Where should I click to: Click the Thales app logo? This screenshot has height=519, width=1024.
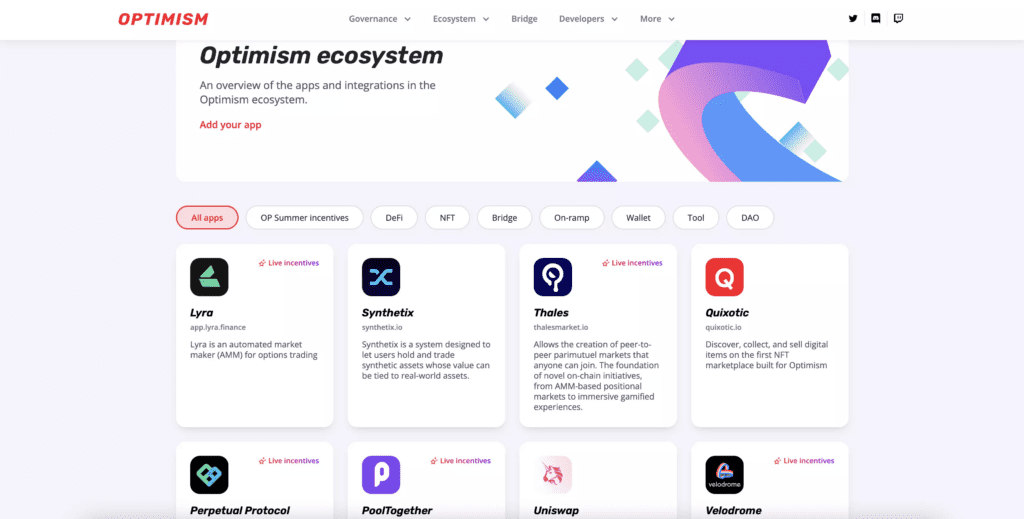pyautogui.click(x=552, y=277)
